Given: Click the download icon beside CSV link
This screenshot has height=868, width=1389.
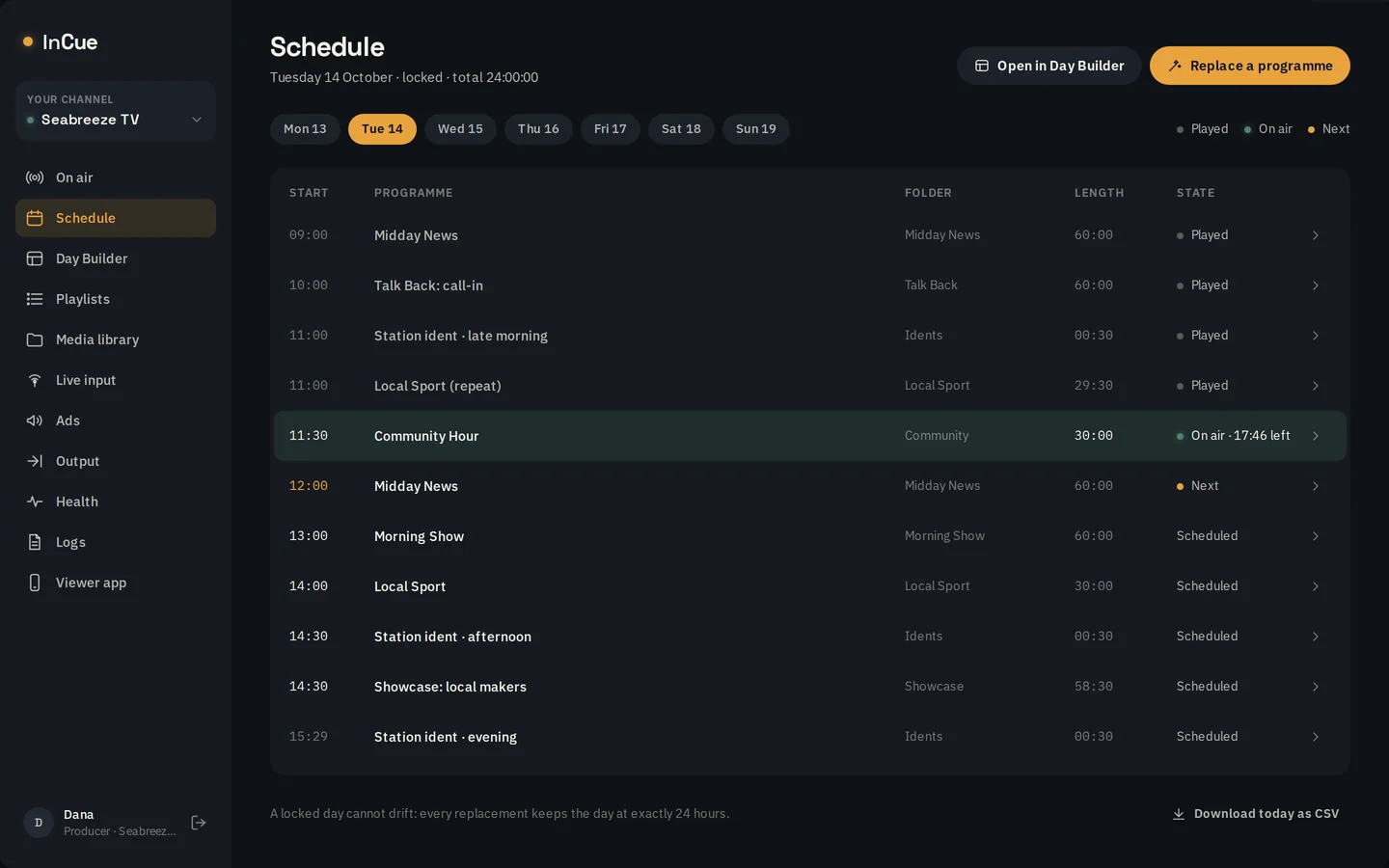Looking at the screenshot, I should 1179,814.
